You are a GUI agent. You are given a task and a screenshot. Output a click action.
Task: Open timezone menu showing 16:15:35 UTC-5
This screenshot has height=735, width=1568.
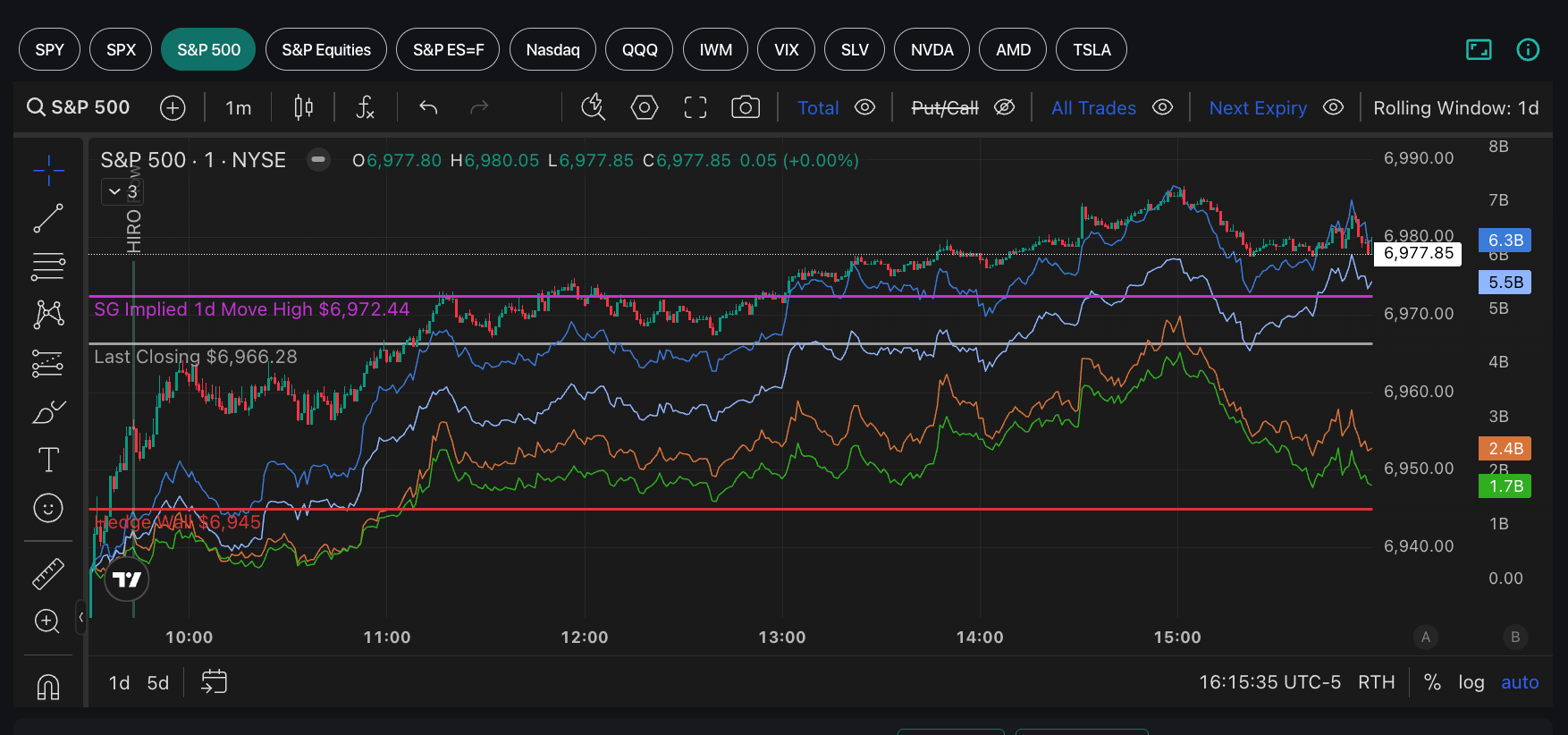point(1269,682)
